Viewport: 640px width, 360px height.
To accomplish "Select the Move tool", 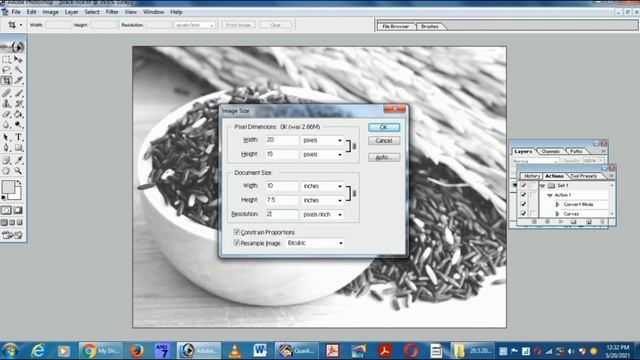I will 18,60.
